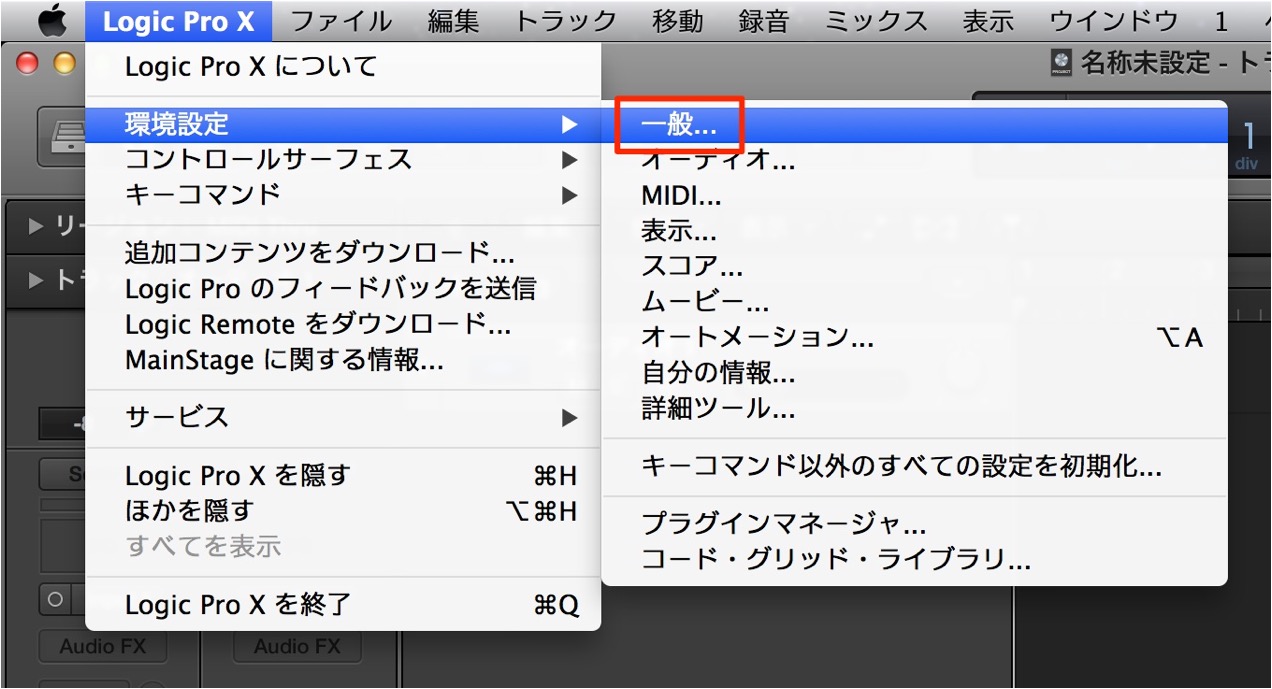Screen dimensions: 1272x689
Task: Choose Logic Pro X を隠す
Action: click(x=343, y=475)
